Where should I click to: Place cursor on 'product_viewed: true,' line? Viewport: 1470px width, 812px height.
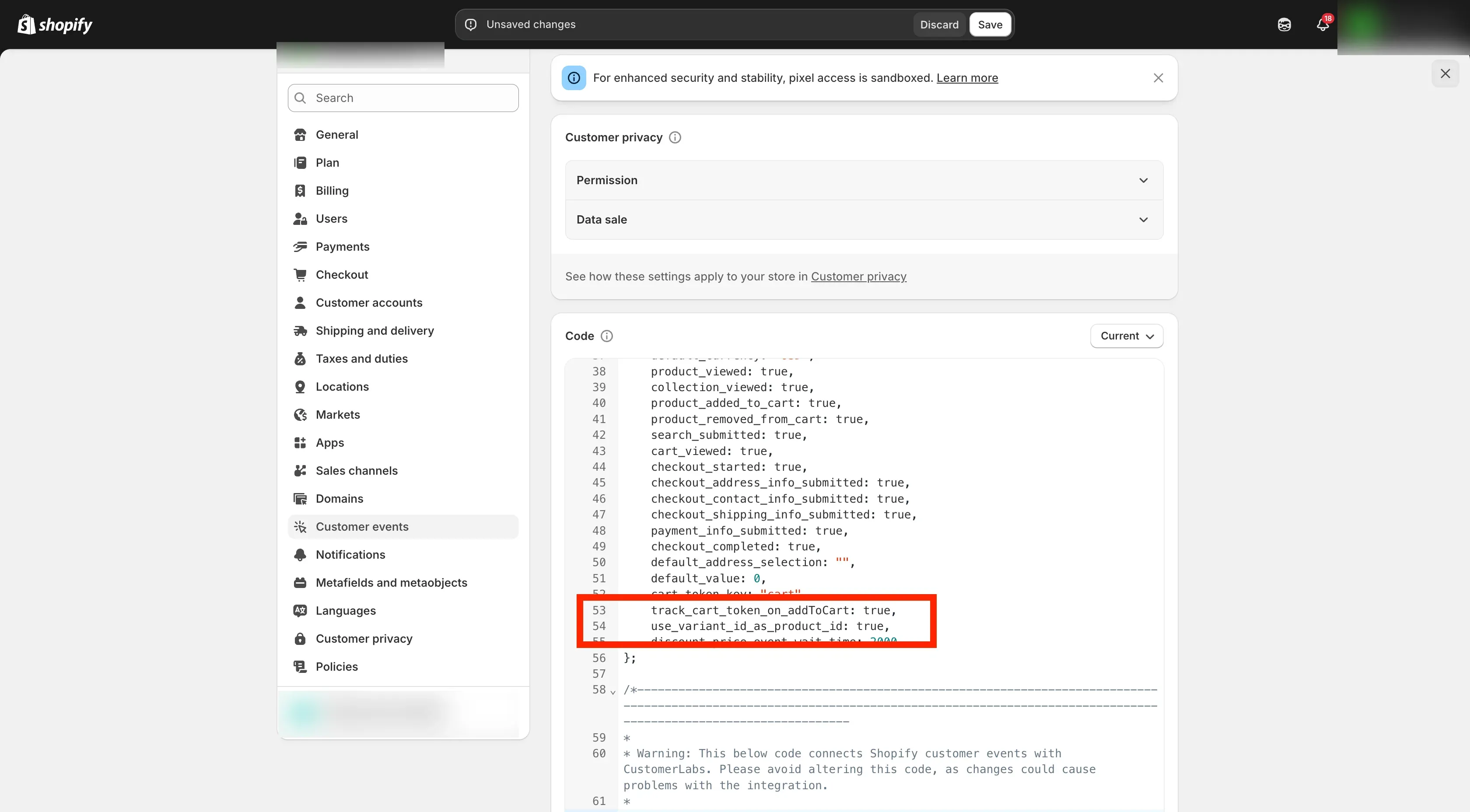tap(722, 371)
